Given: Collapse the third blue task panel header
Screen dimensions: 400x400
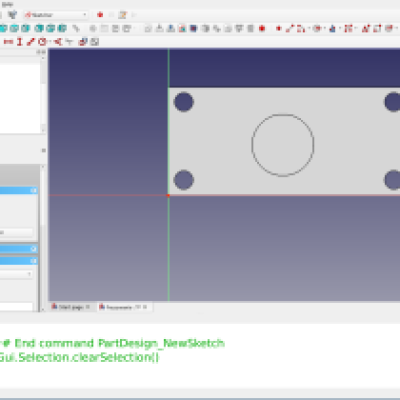Looking at the screenshot, I should (x=34, y=261).
